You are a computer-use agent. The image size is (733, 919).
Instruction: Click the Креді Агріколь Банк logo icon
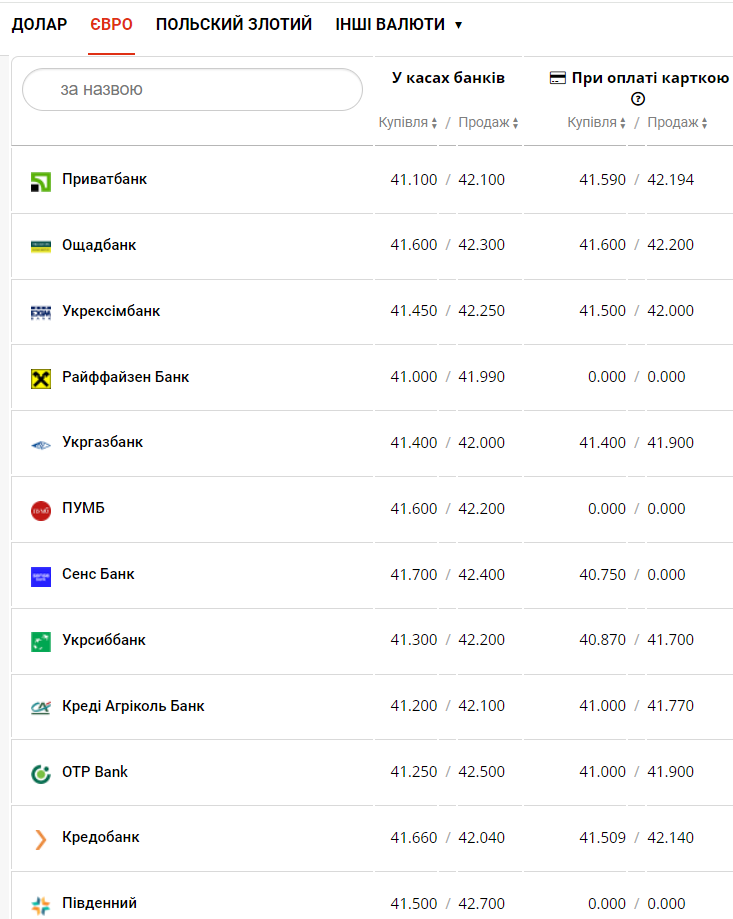point(40,708)
